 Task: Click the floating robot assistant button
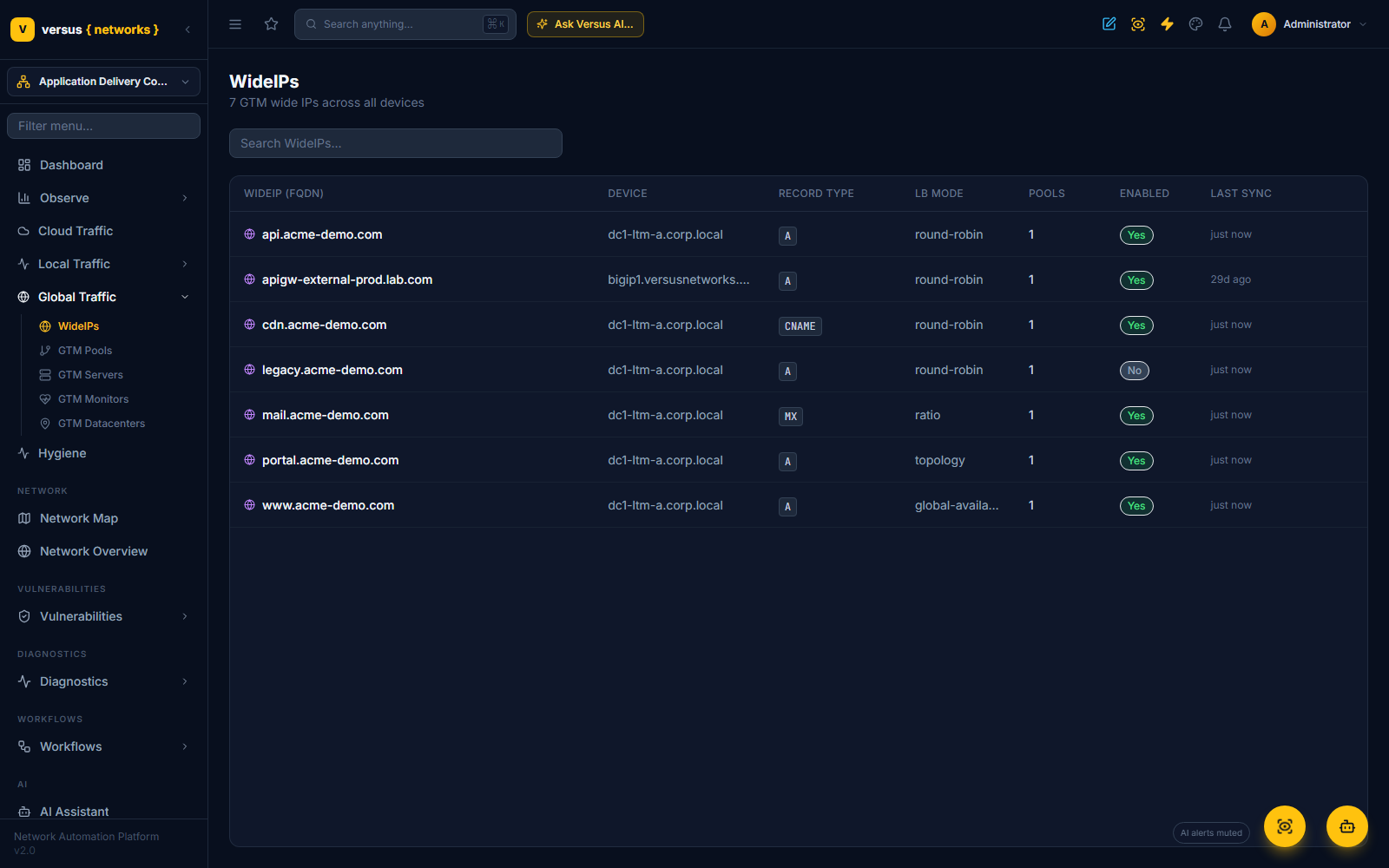1347,826
